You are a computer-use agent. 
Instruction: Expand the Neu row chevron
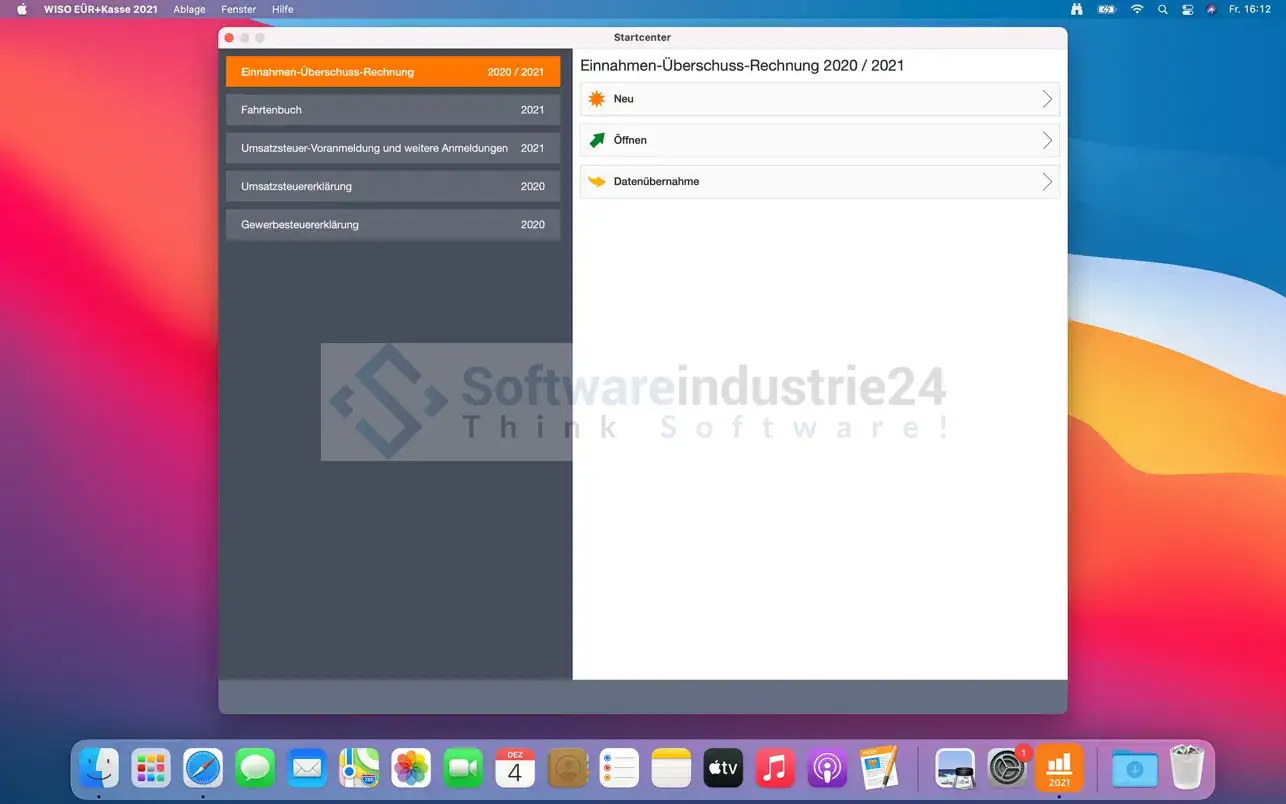coord(1047,99)
